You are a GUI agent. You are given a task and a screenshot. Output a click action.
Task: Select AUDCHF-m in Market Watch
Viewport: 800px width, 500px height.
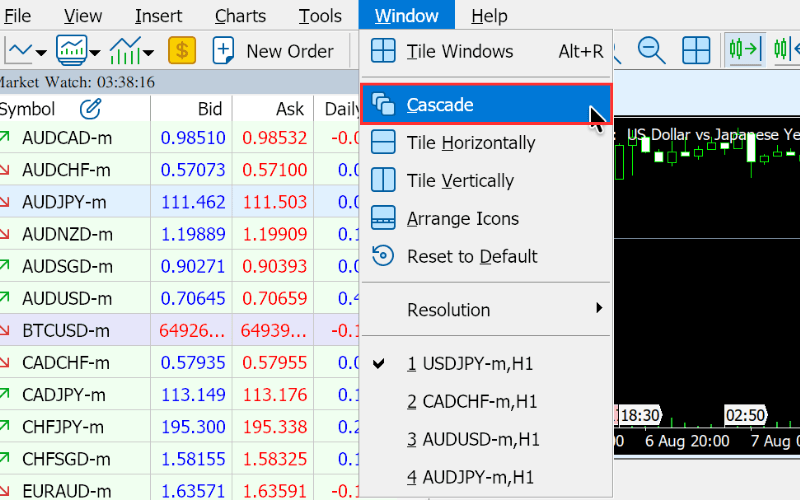(x=67, y=170)
